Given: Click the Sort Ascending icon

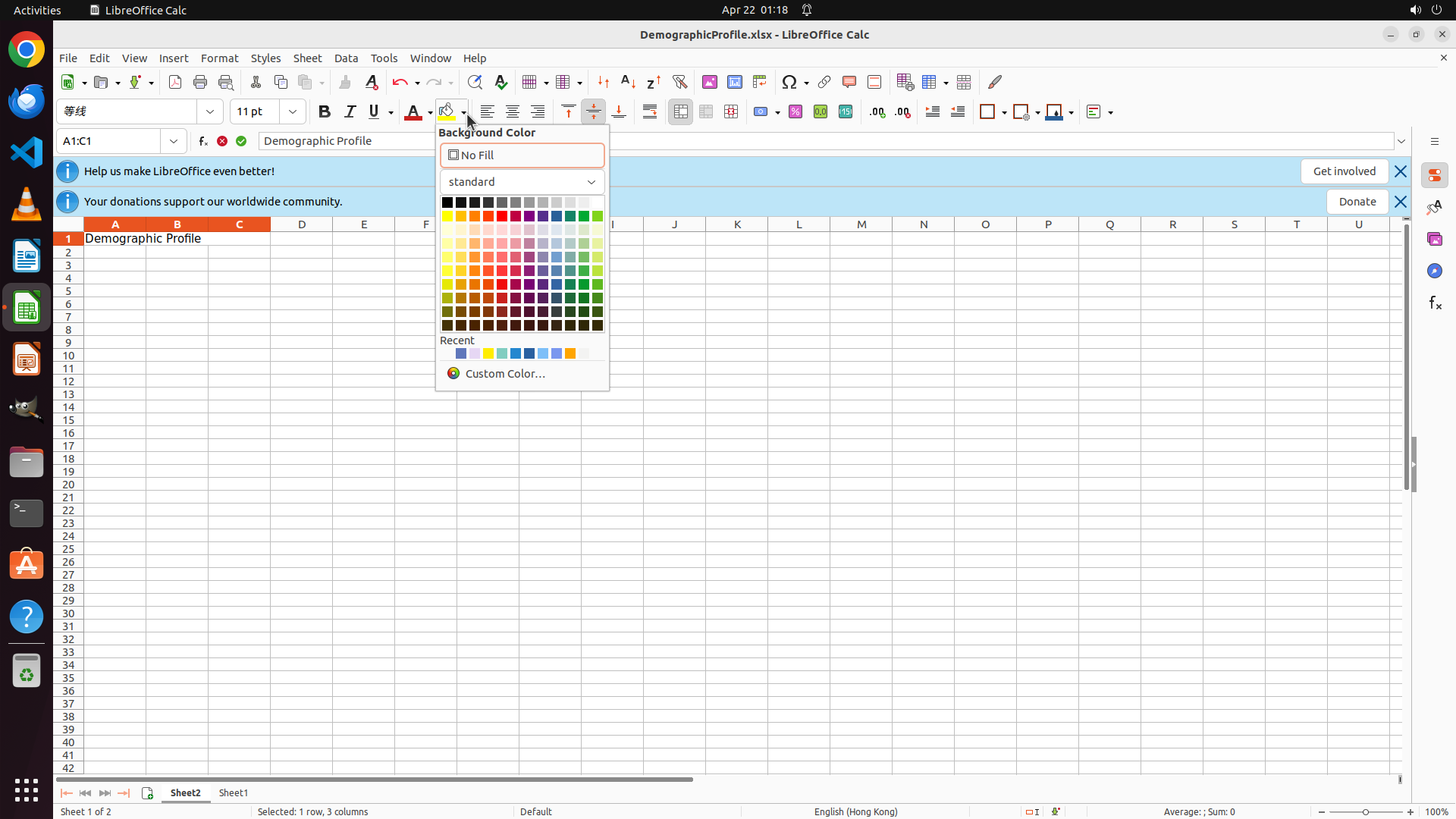Looking at the screenshot, I should click(628, 82).
